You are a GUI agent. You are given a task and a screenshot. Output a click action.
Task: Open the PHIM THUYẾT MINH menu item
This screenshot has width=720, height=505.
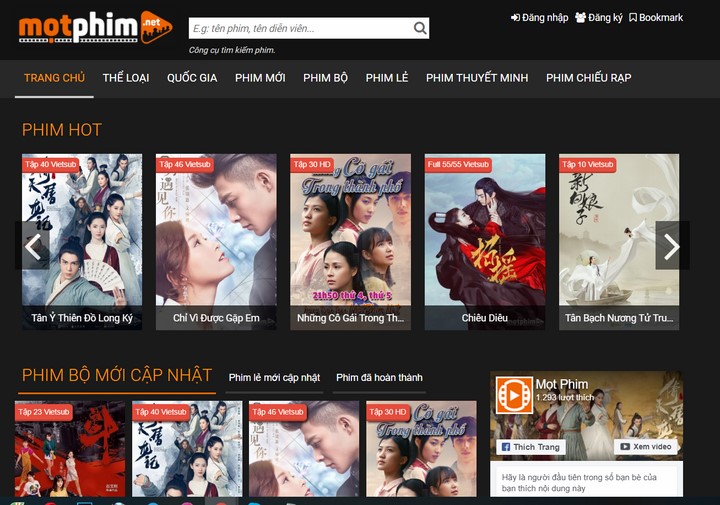coord(477,78)
